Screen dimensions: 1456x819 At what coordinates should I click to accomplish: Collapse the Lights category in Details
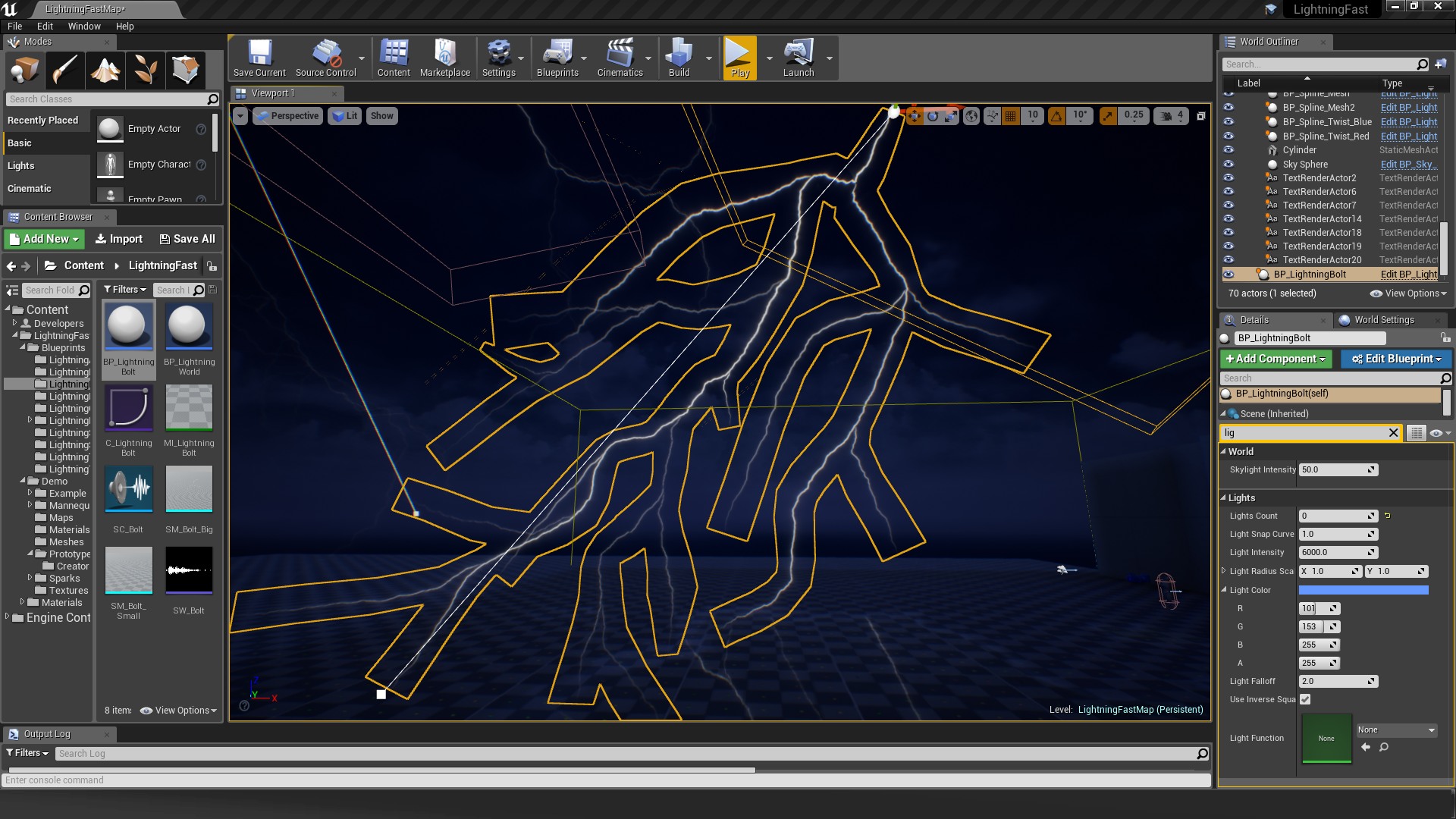point(1223,498)
